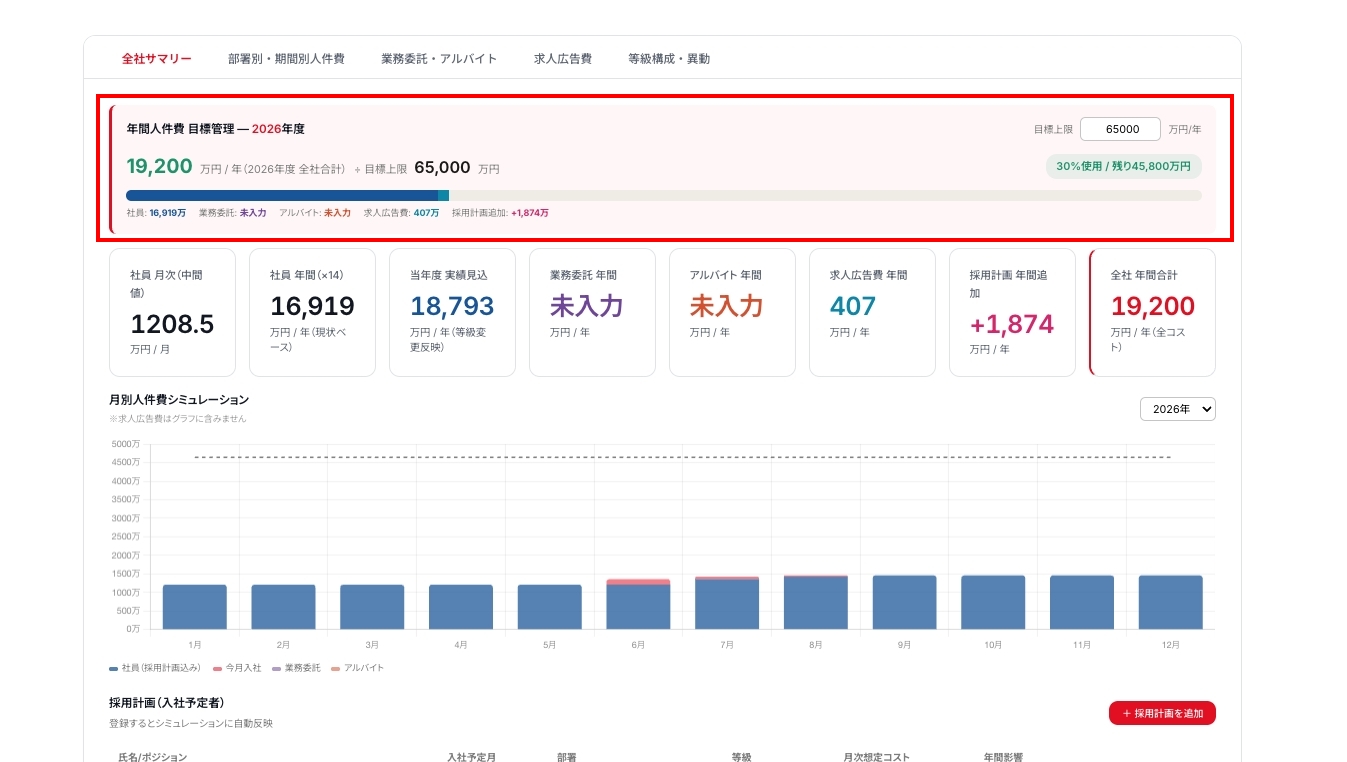Toggle the アルバイト legend entry

click(357, 667)
